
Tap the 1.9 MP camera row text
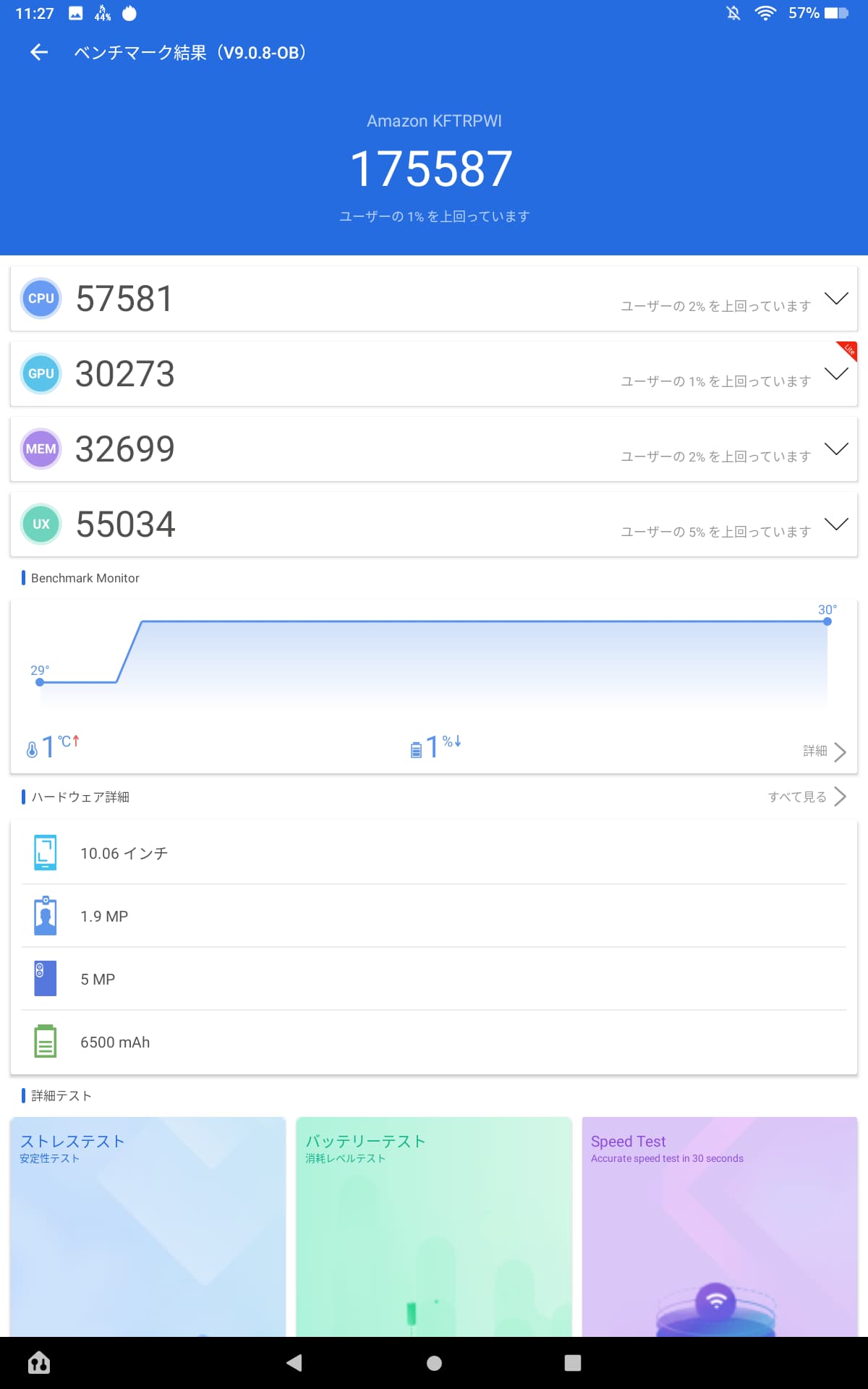104,917
